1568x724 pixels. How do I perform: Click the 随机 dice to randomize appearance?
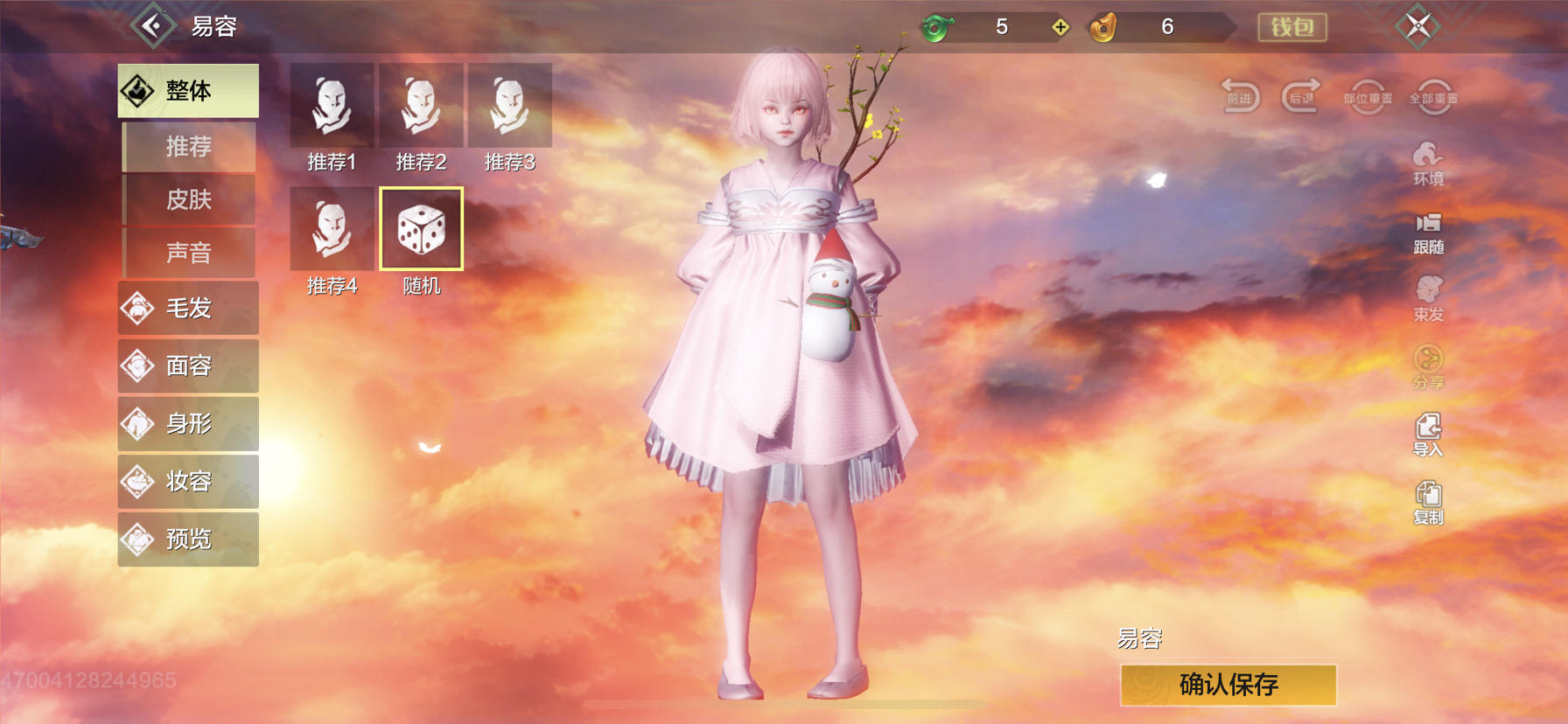(421, 229)
